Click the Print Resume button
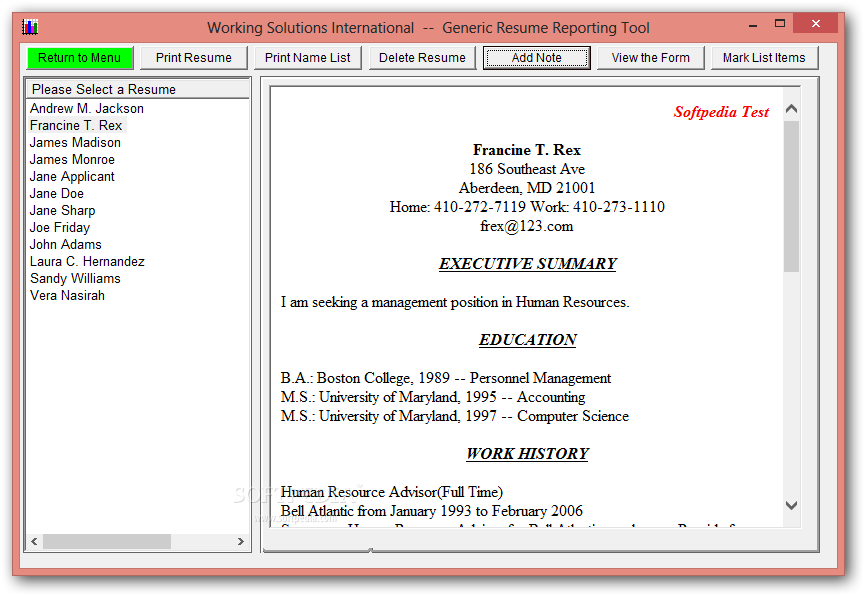The height and width of the screenshot is (596, 865). tap(194, 58)
